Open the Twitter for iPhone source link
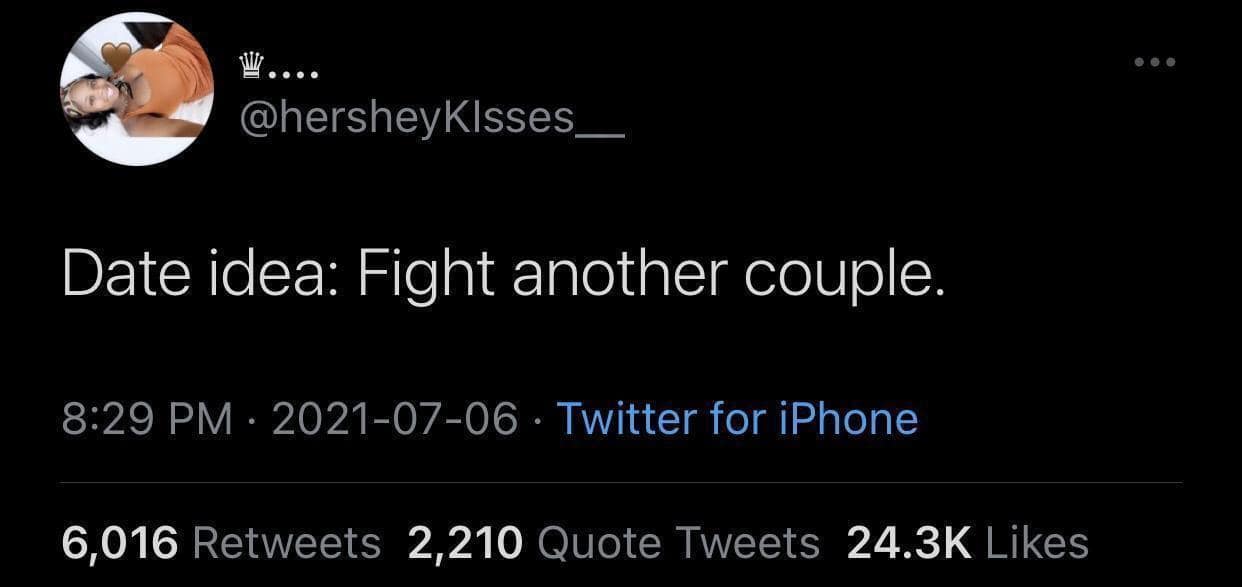This screenshot has height=587, width=1242. coord(736,418)
